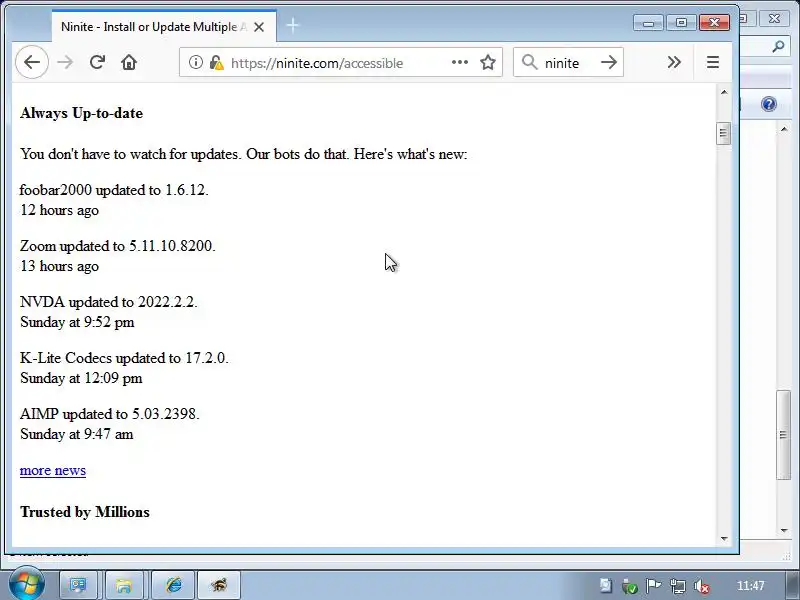Screen dimensions: 800x600
Task: Close the Firefox window
Action: [714, 22]
